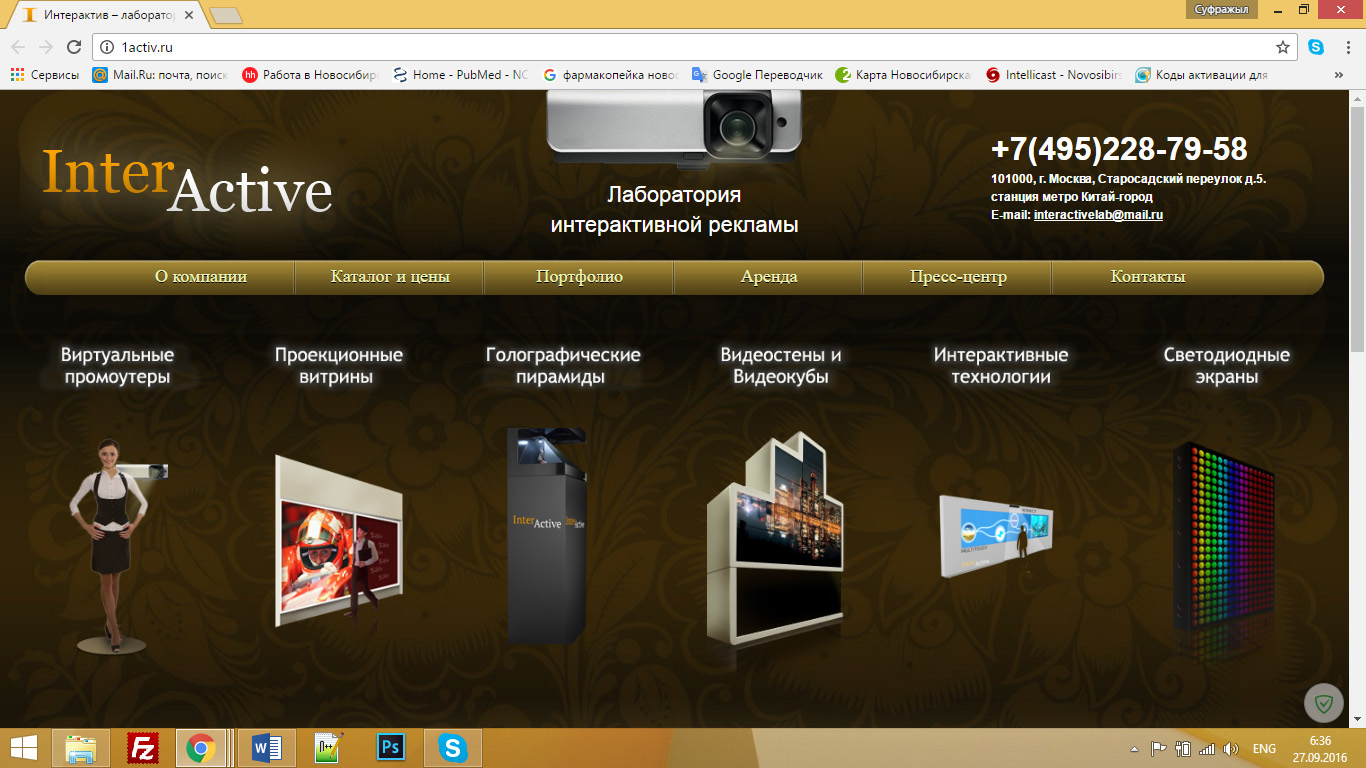Open the volume speaker icon in tray
1366x768 pixels.
coord(1231,749)
